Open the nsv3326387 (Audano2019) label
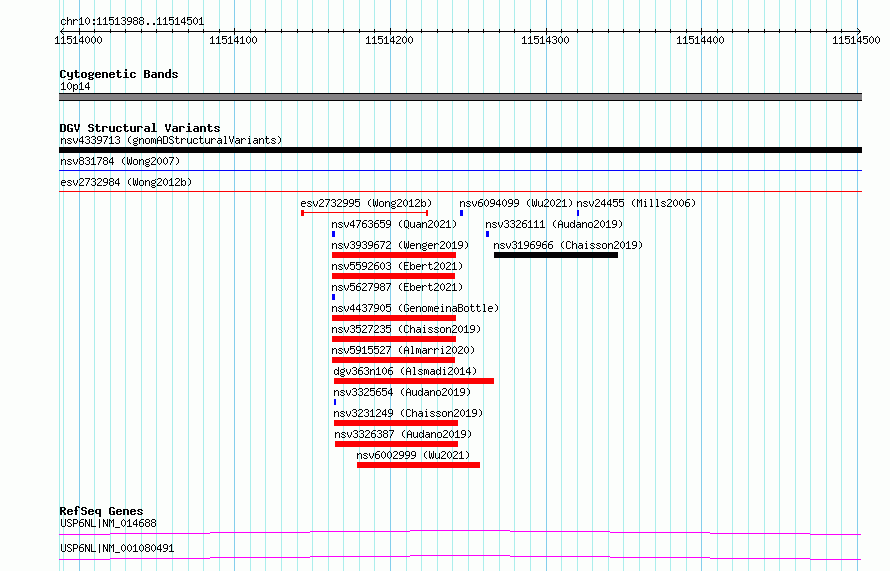This screenshot has height=571, width=890. pos(403,434)
